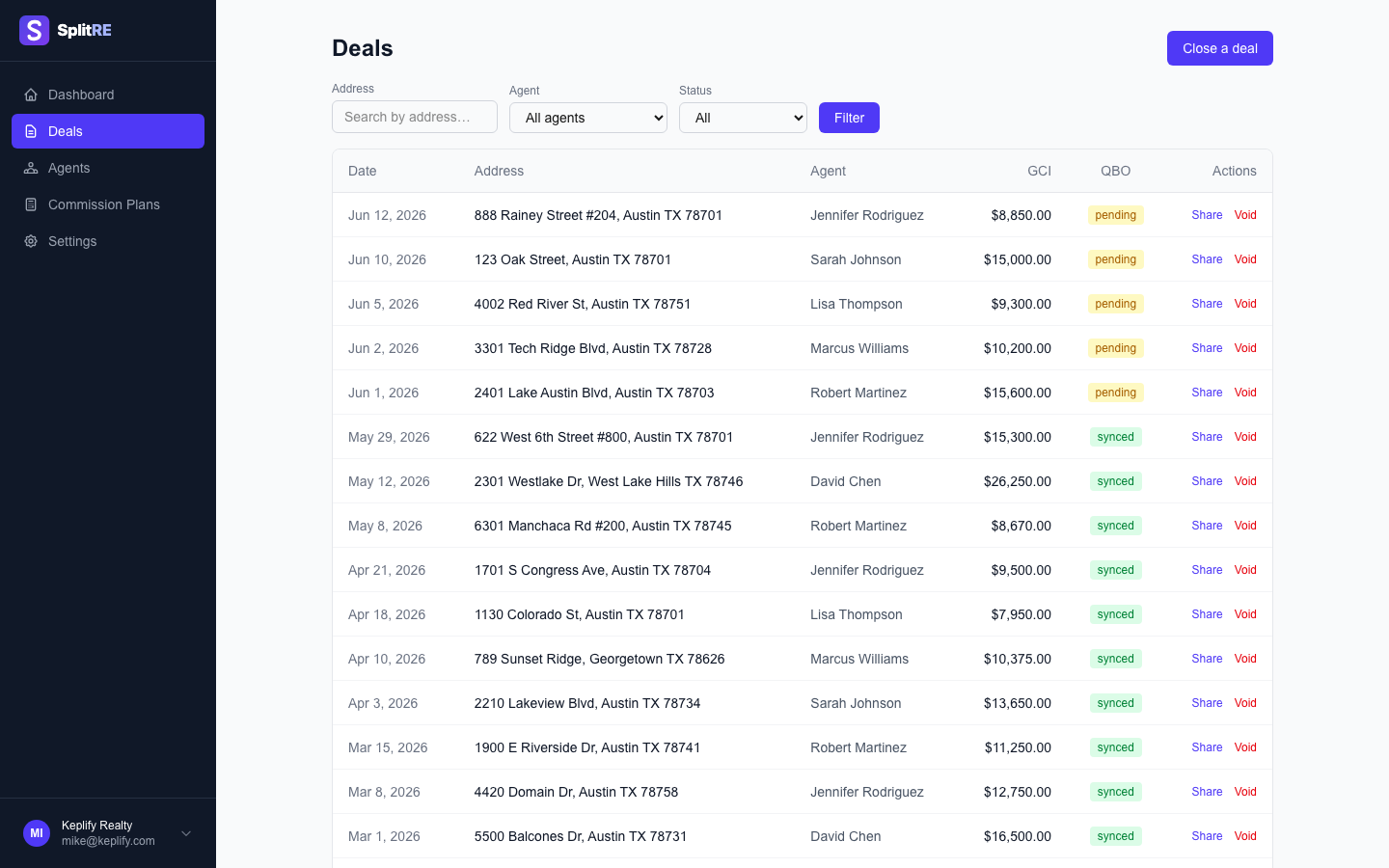Open the Dashboard menu item
The height and width of the screenshot is (868, 1389).
tap(108, 95)
